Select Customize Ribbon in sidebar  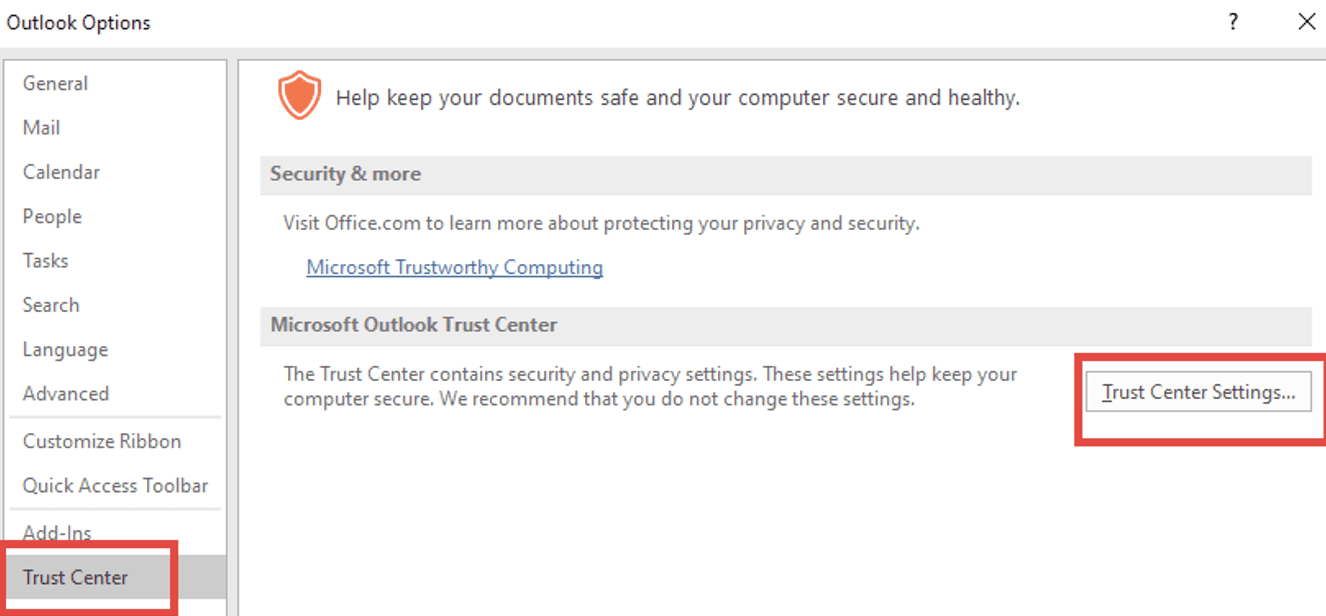tap(102, 441)
